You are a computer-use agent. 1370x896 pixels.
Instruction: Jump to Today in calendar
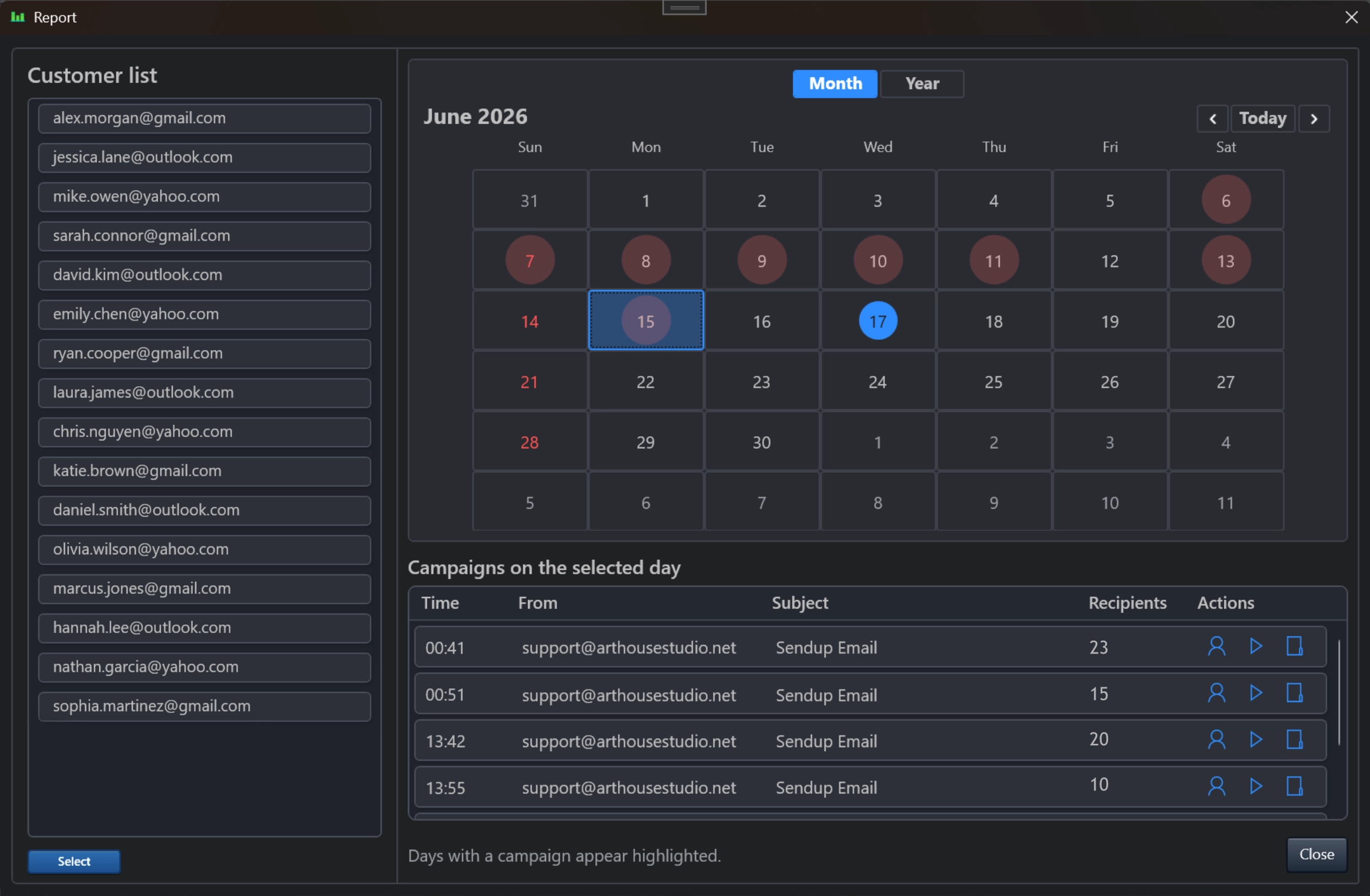1262,119
